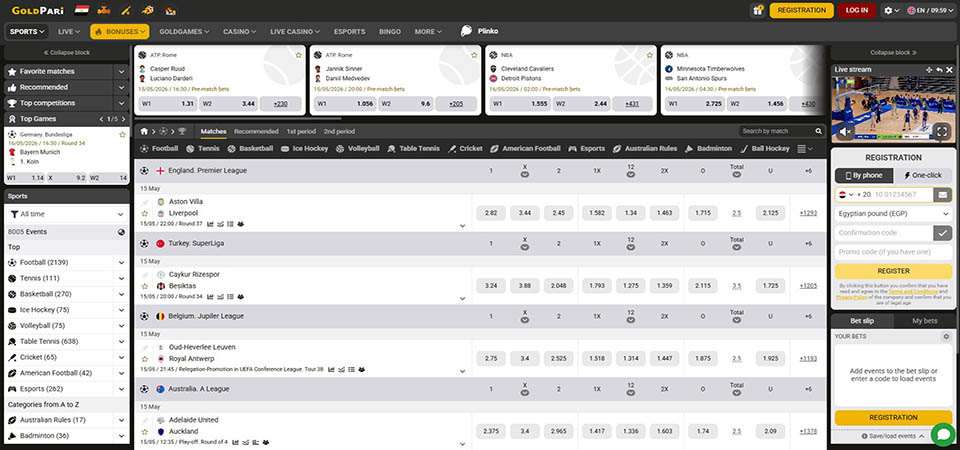Click the Egypt flag icon in header

tap(82, 10)
